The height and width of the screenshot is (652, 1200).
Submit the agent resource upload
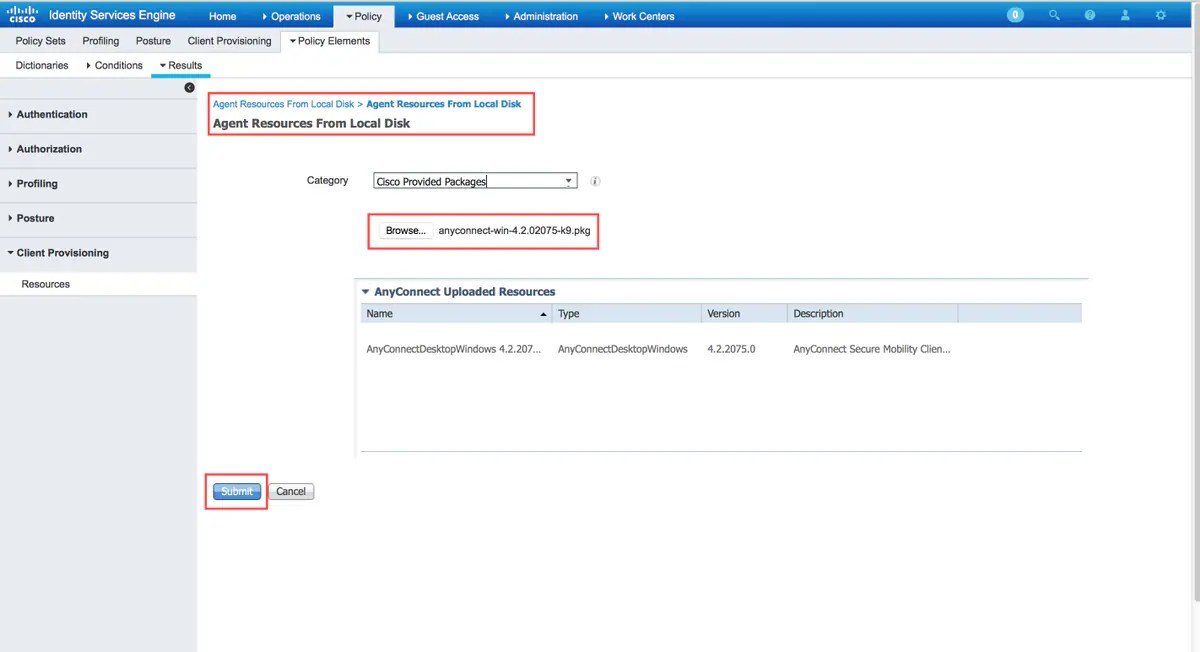click(x=237, y=491)
